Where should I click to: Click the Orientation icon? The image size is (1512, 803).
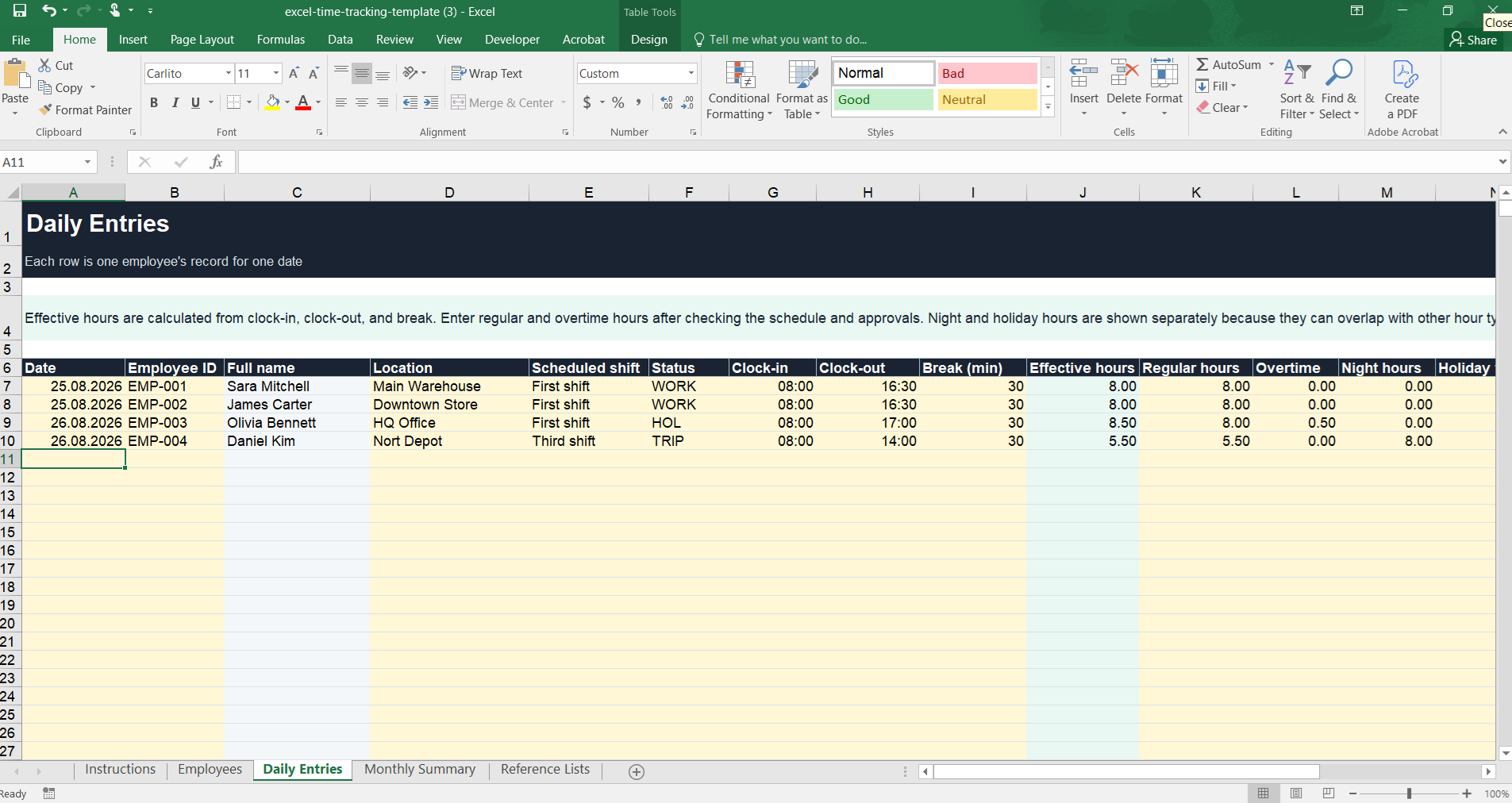tap(410, 73)
